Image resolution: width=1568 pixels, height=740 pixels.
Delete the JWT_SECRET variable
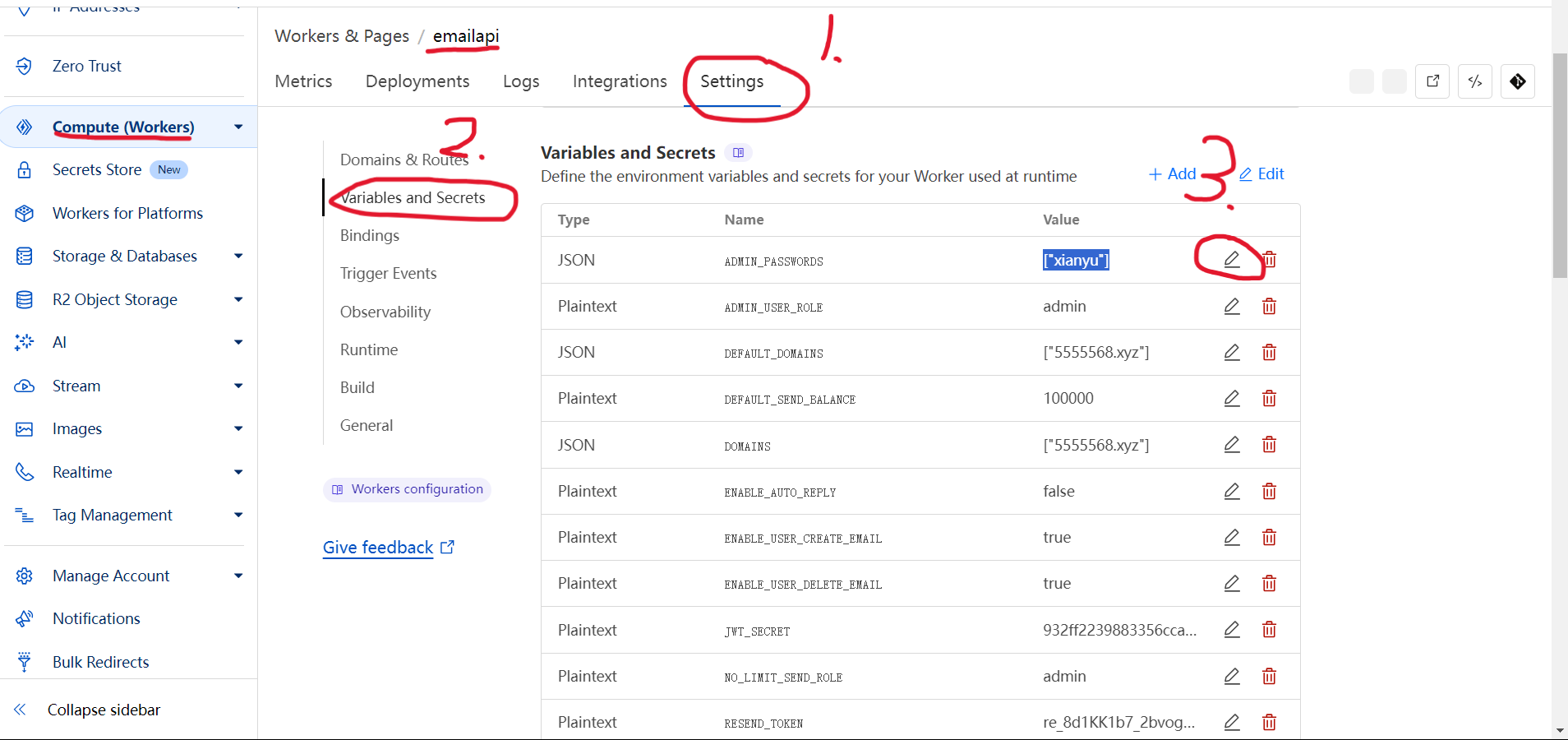click(x=1269, y=630)
